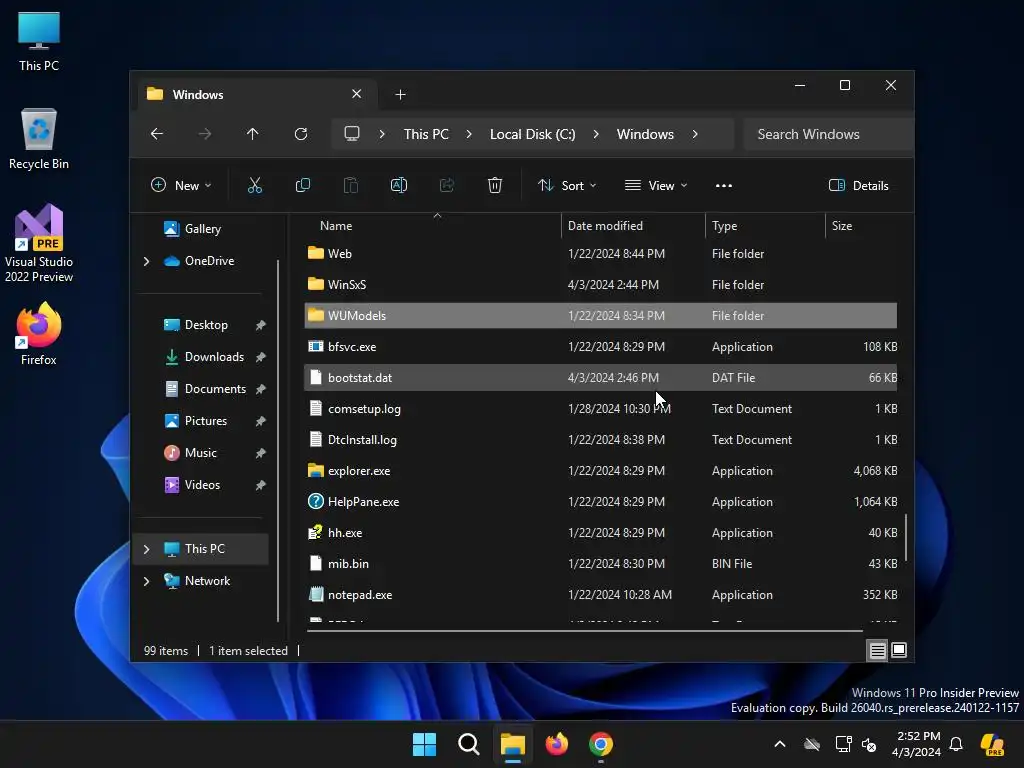Go back with the left arrow
This screenshot has width=1024, height=768.
[x=157, y=134]
